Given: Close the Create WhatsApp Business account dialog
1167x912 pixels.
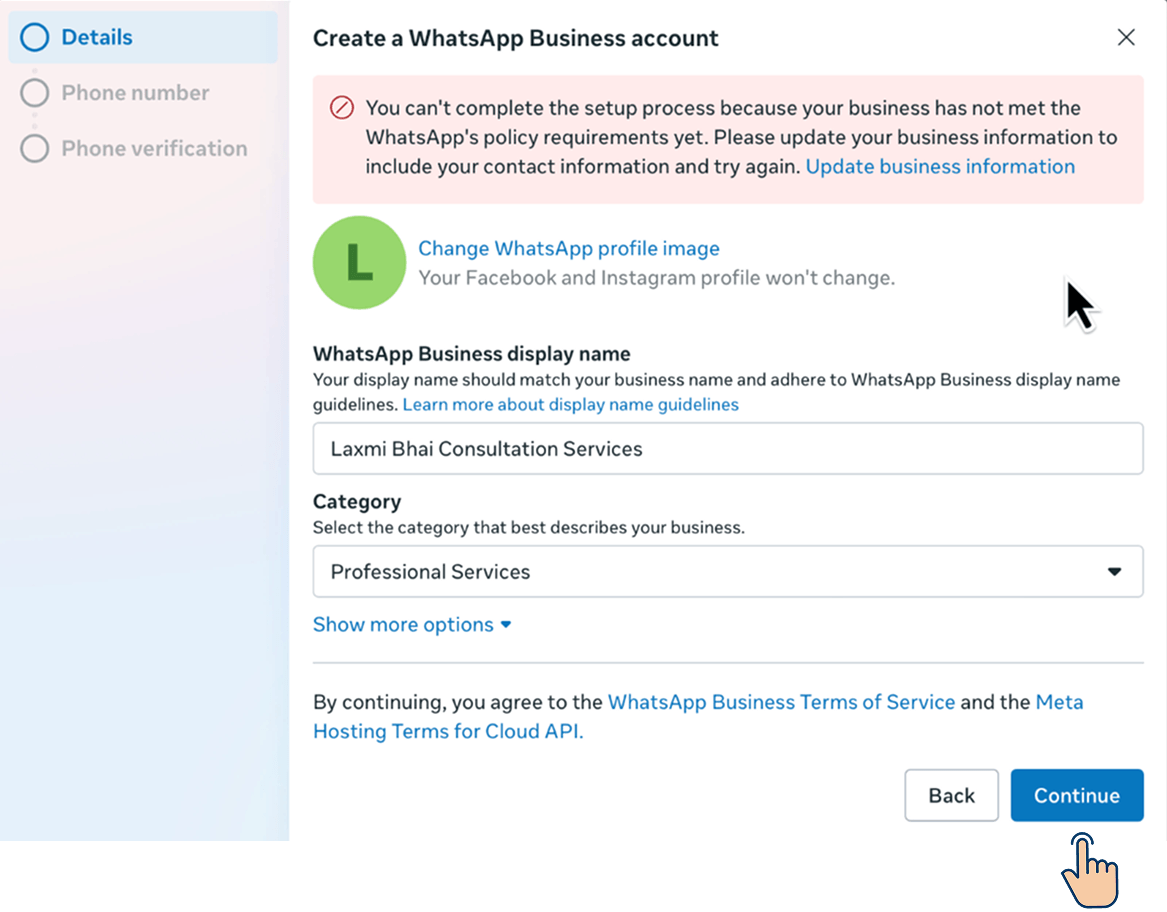Looking at the screenshot, I should coord(1125,37).
